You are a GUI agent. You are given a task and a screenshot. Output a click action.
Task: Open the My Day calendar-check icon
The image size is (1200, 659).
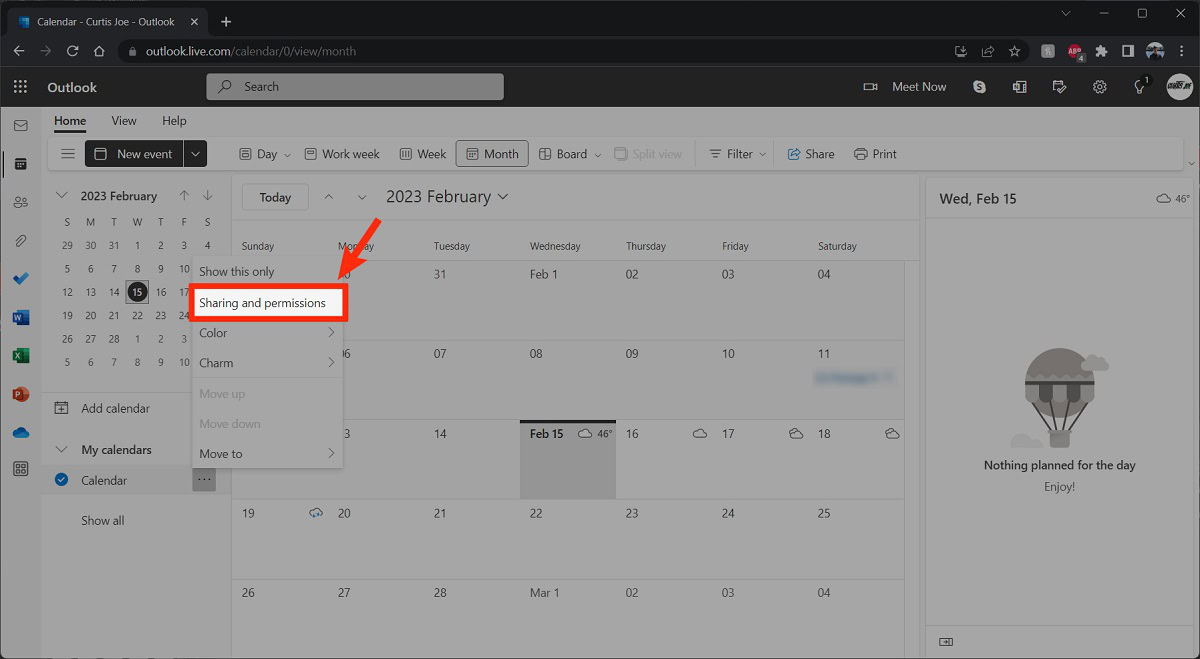pyautogui.click(x=1059, y=87)
